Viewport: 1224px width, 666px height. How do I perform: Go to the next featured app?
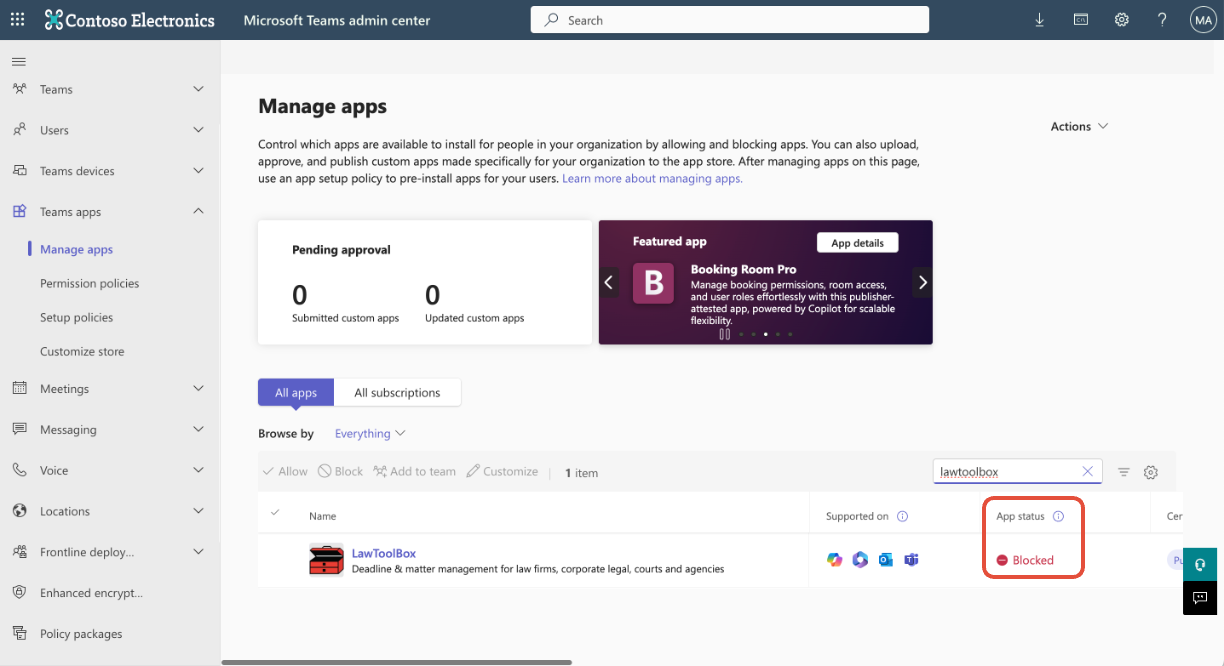pyautogui.click(x=922, y=283)
